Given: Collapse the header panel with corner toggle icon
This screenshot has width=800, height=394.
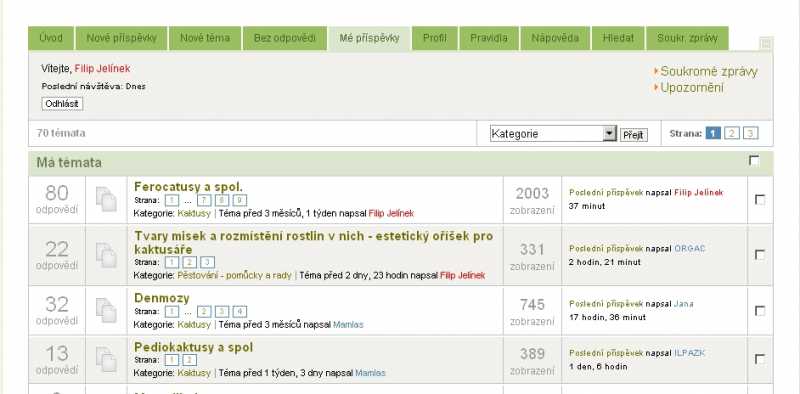Looking at the screenshot, I should point(765,44).
